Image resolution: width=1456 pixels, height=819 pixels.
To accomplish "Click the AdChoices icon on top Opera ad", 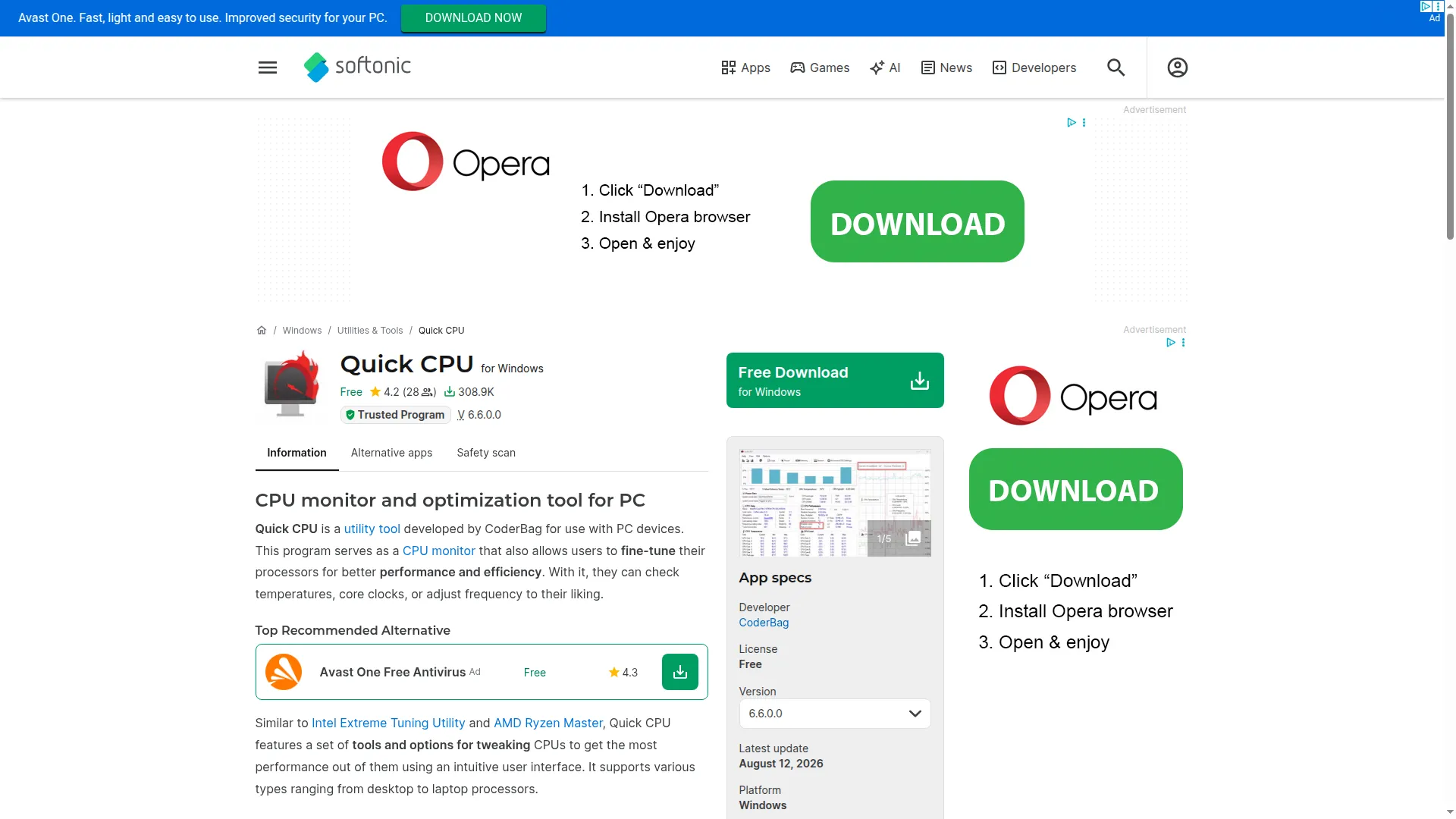I will (1071, 123).
